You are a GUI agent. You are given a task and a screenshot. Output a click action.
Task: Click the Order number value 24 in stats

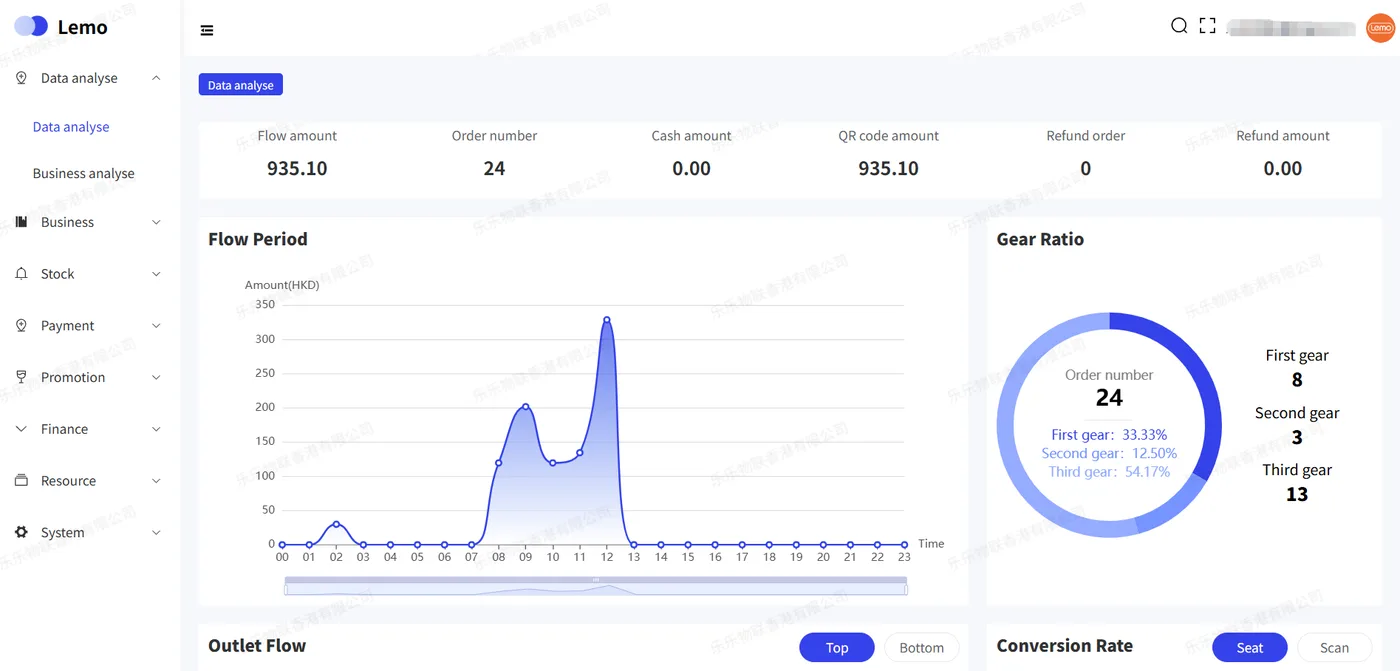(x=494, y=168)
